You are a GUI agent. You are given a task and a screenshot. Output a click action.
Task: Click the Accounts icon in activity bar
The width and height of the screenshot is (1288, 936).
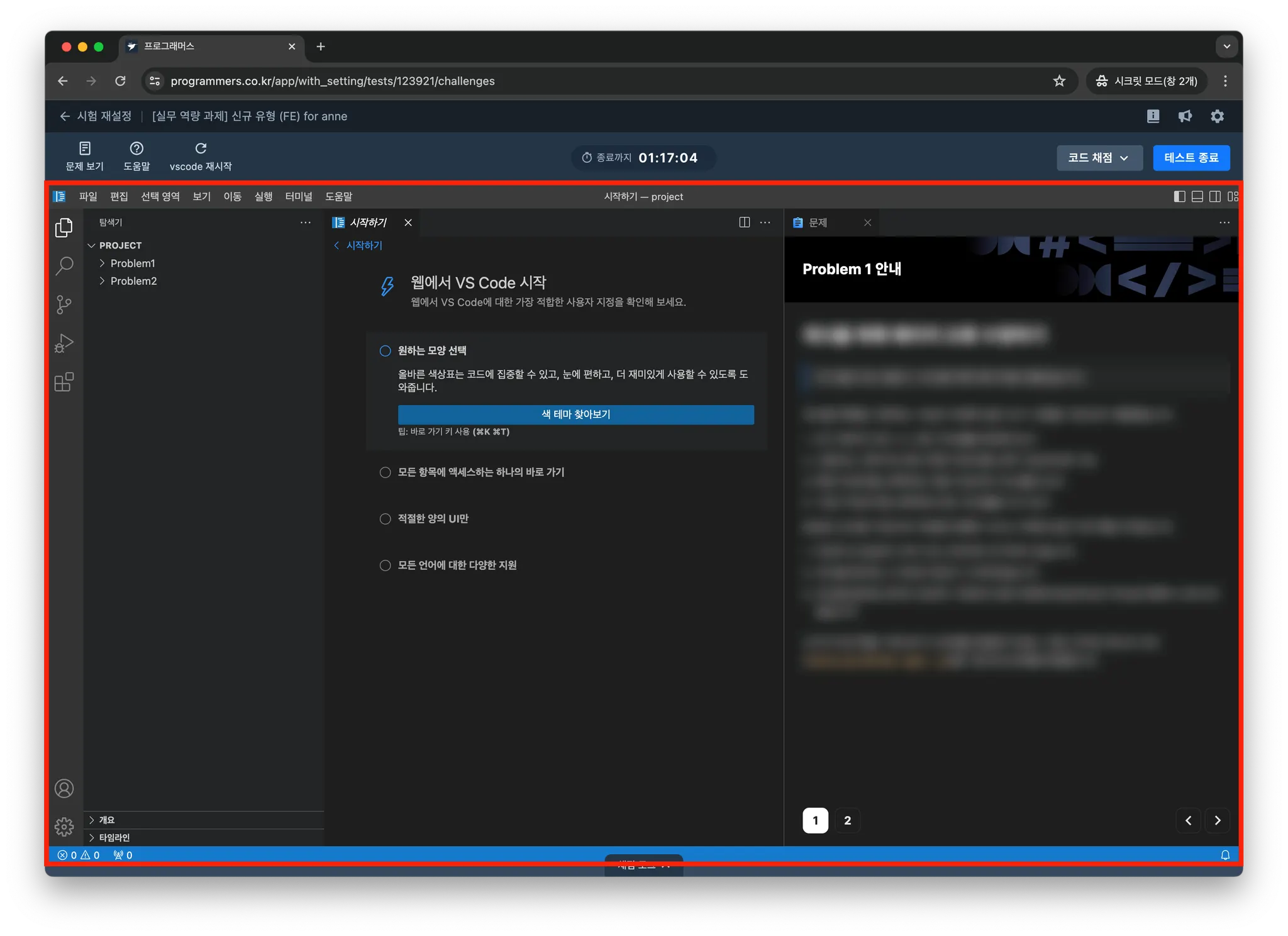[x=64, y=788]
